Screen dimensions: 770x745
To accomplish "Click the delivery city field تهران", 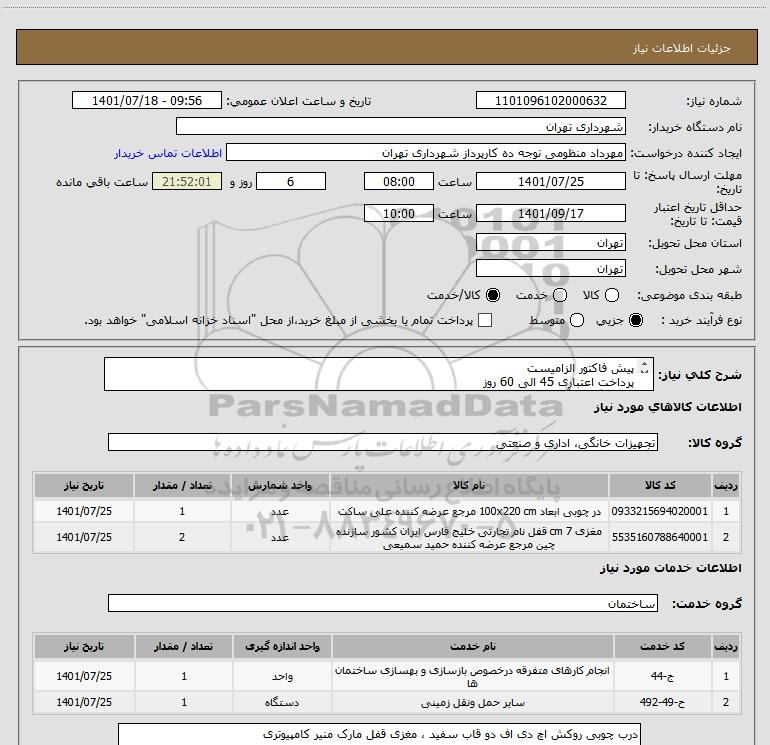I will point(550,268).
